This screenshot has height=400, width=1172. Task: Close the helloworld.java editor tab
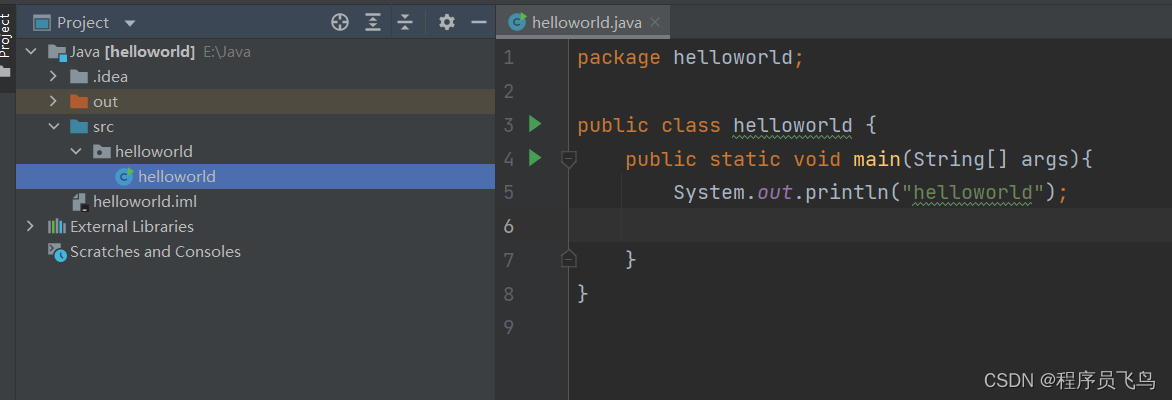click(x=655, y=22)
